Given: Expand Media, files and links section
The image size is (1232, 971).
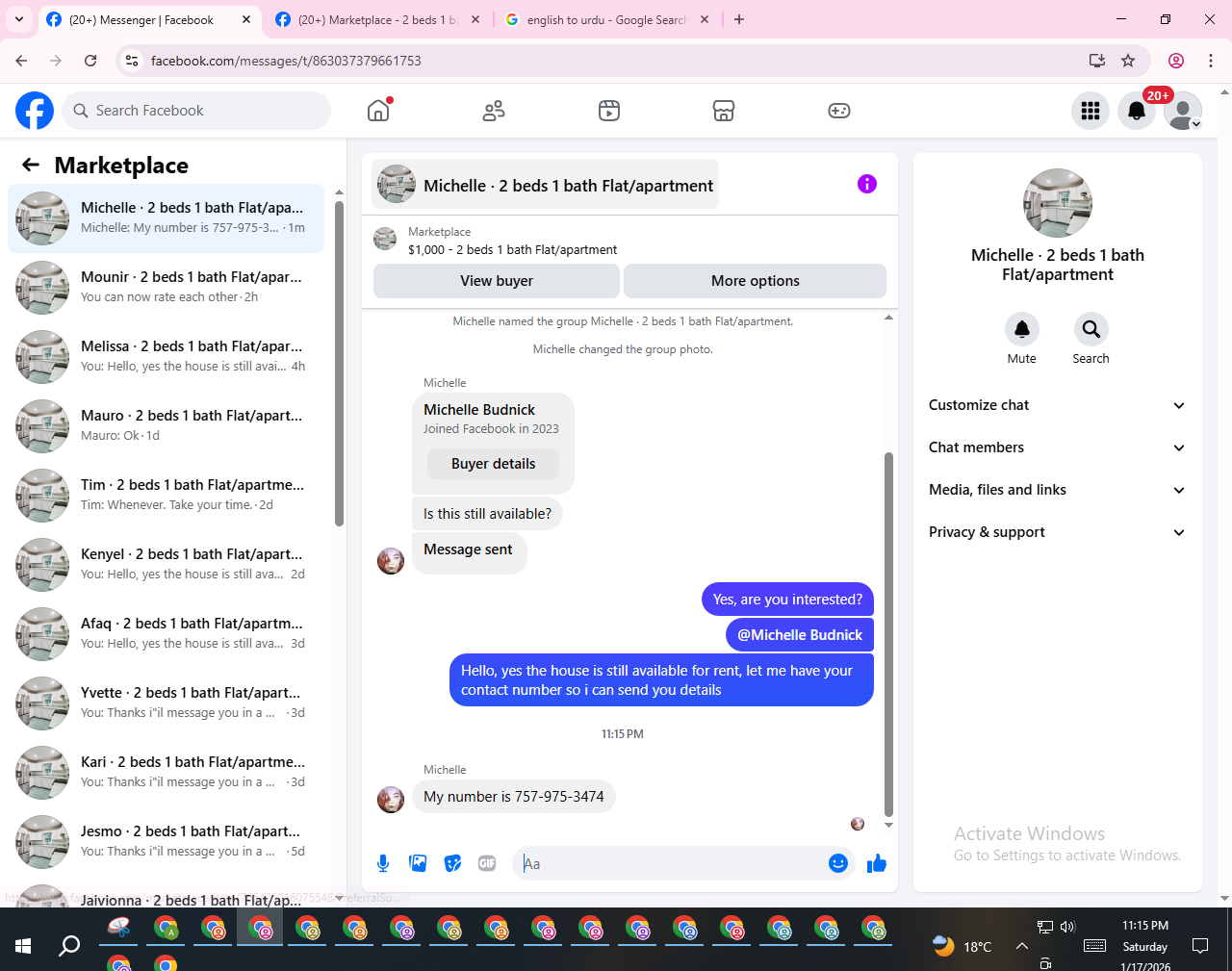Looking at the screenshot, I should click(1057, 490).
